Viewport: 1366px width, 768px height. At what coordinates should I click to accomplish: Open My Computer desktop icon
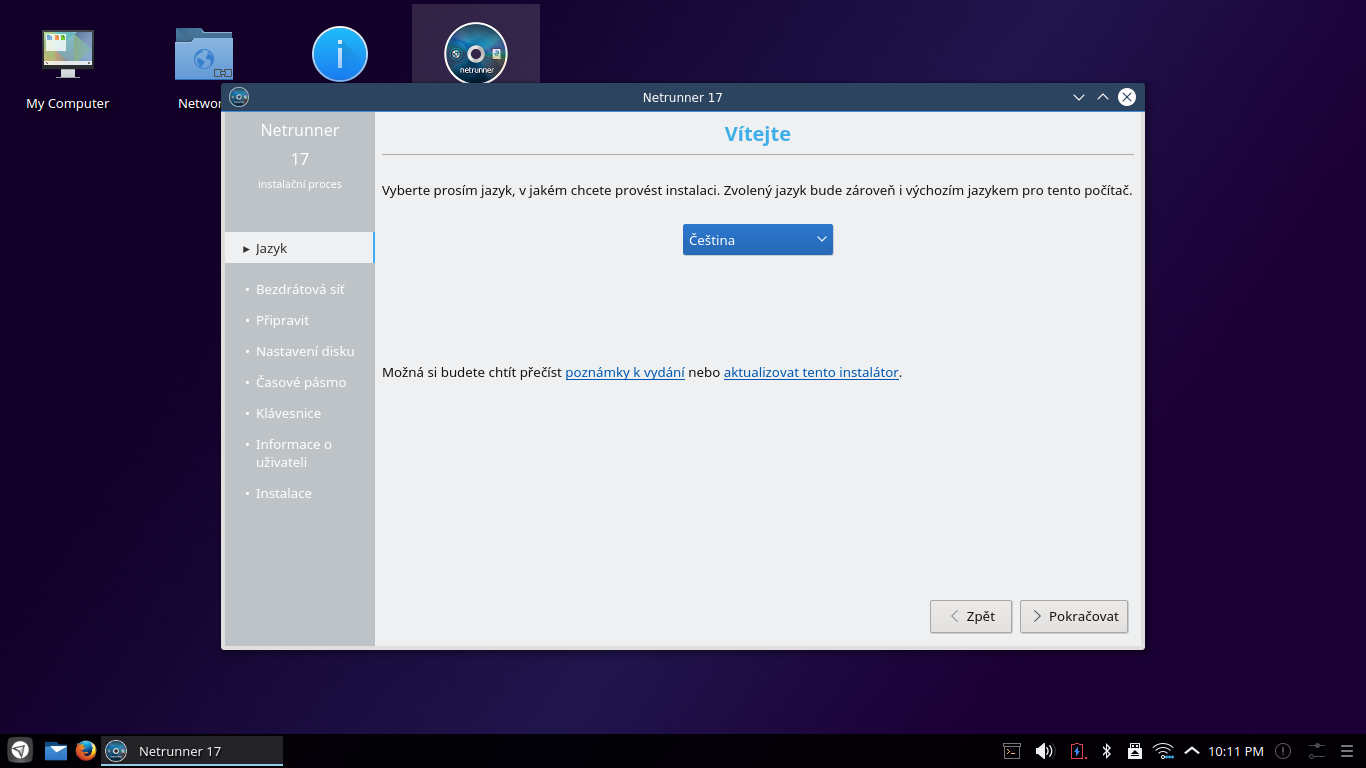click(x=67, y=68)
